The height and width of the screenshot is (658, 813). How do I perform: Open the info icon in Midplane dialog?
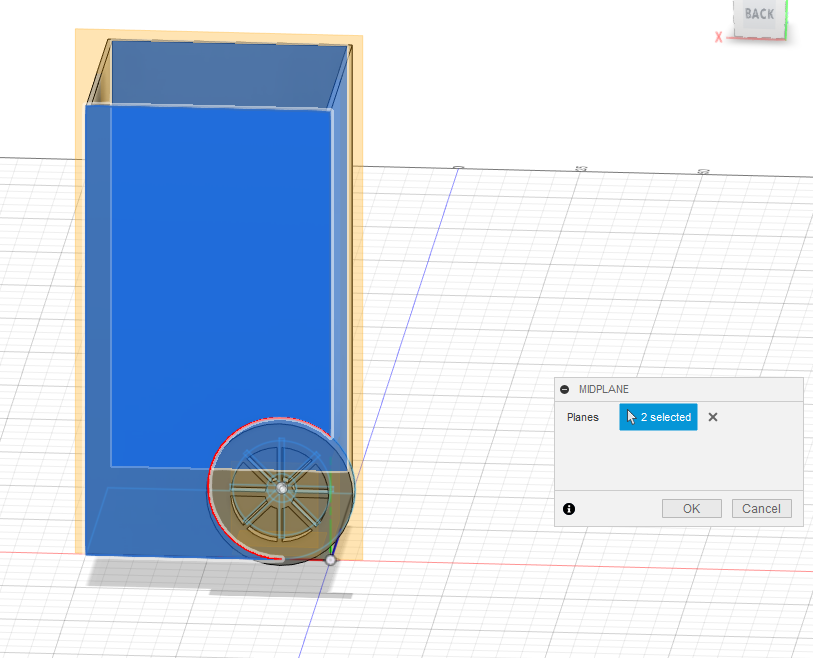[x=569, y=509]
